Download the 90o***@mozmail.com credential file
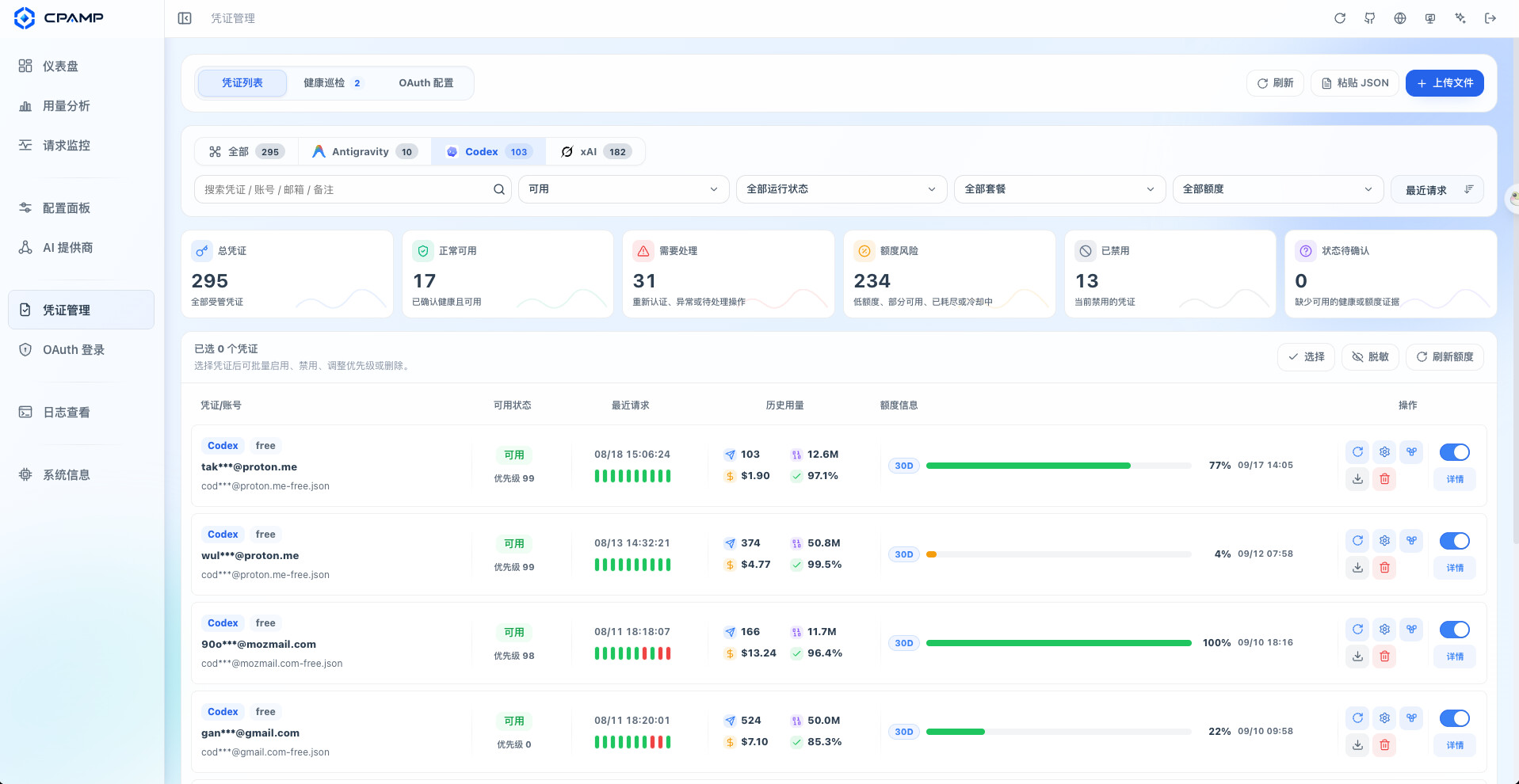 click(x=1357, y=657)
